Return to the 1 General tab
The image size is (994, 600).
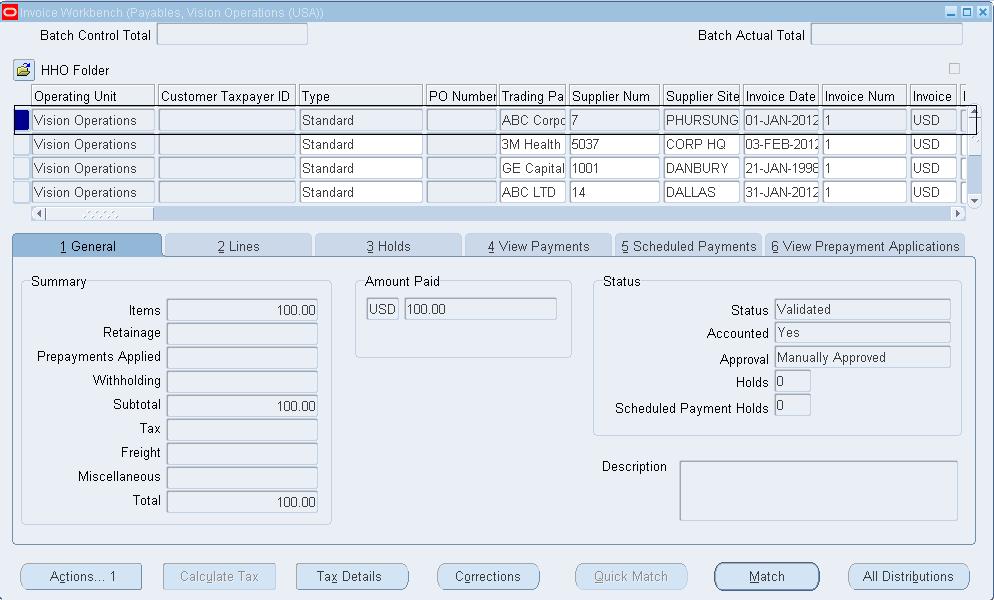coord(86,243)
